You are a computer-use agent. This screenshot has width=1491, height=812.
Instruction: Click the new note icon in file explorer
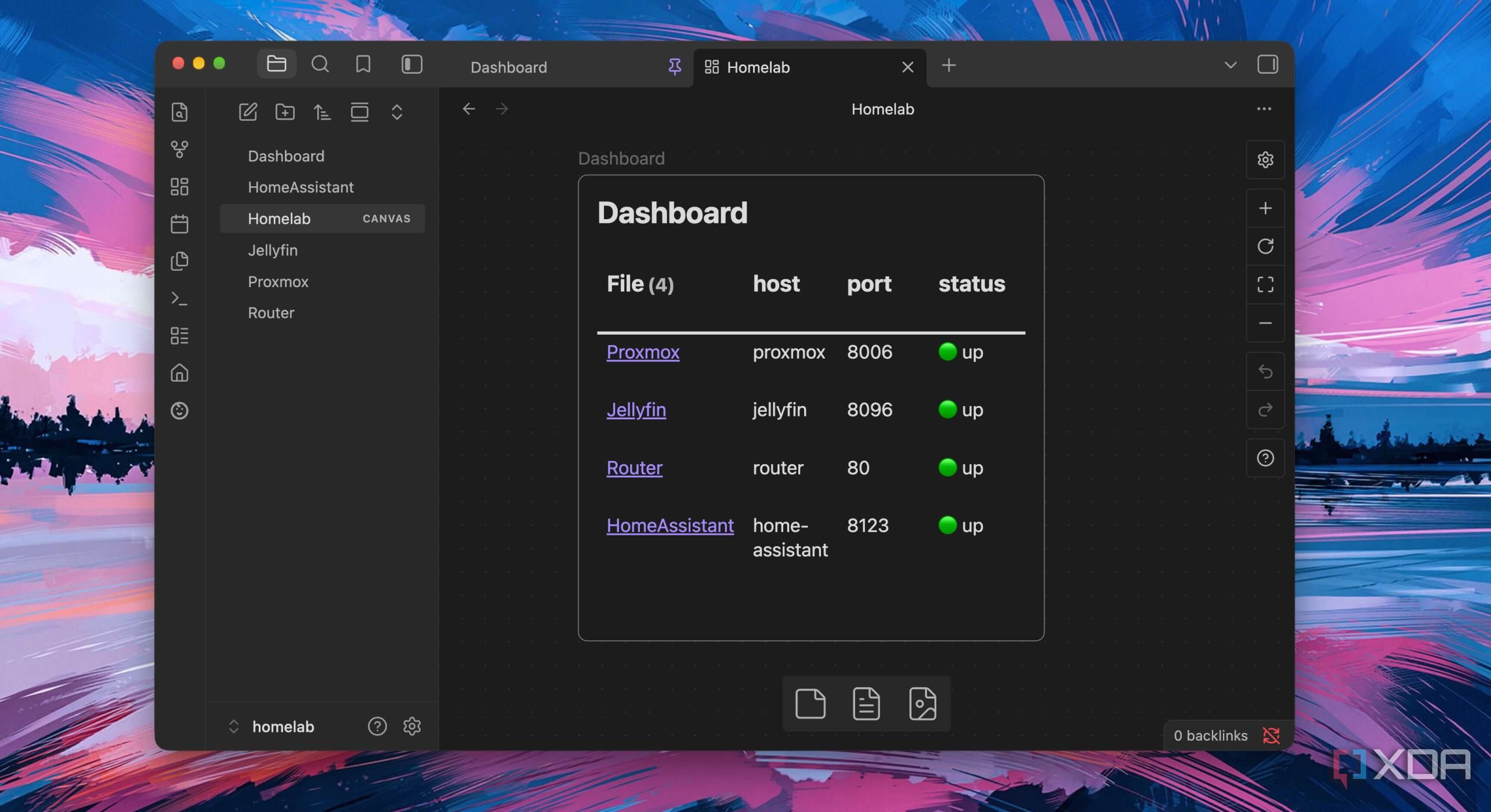coord(248,111)
